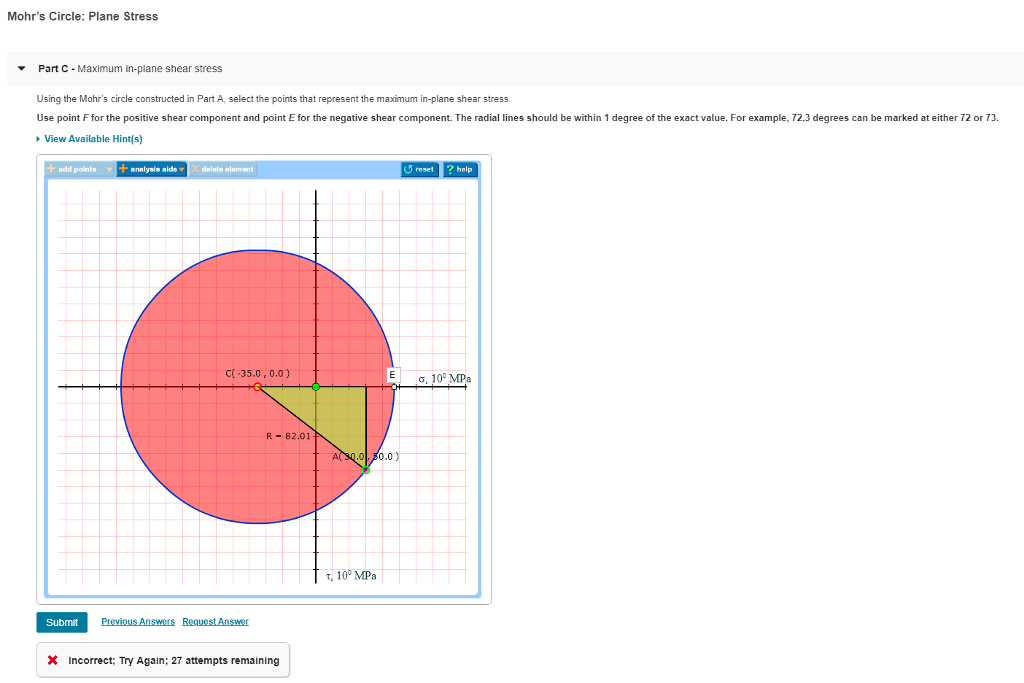The width and height of the screenshot is (1024, 683).
Task: Collapse the Part C section
Action: coord(21,69)
